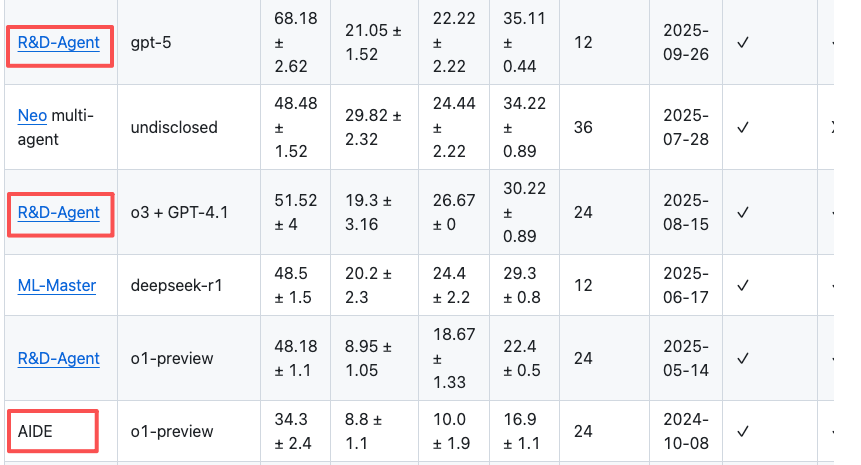Click the 2025-07-28 date cell
Image resolution: width=861 pixels, height=465 pixels.
coord(685,128)
